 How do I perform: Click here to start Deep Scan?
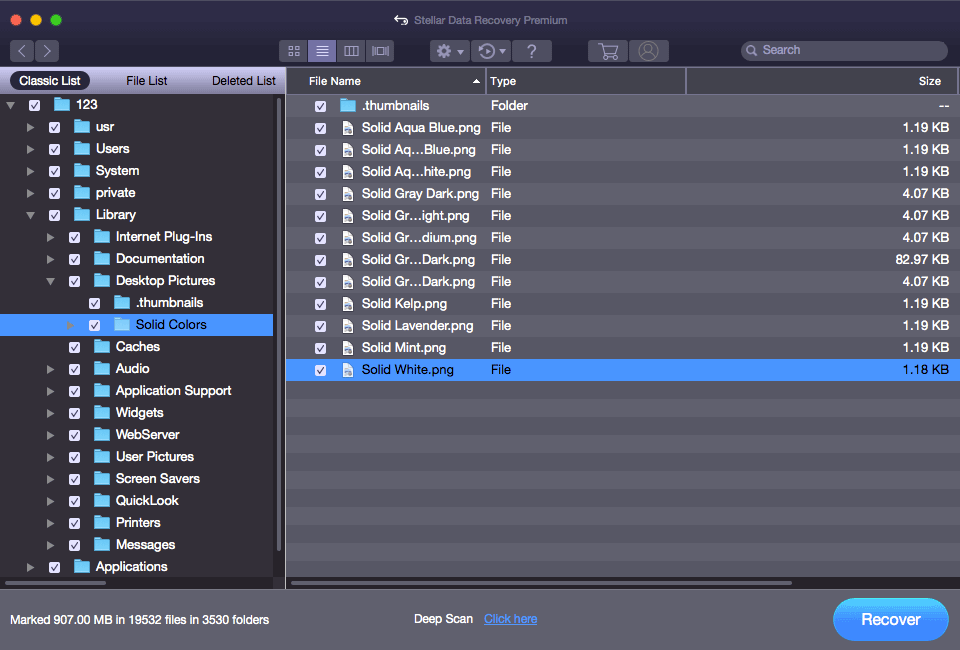(510, 618)
